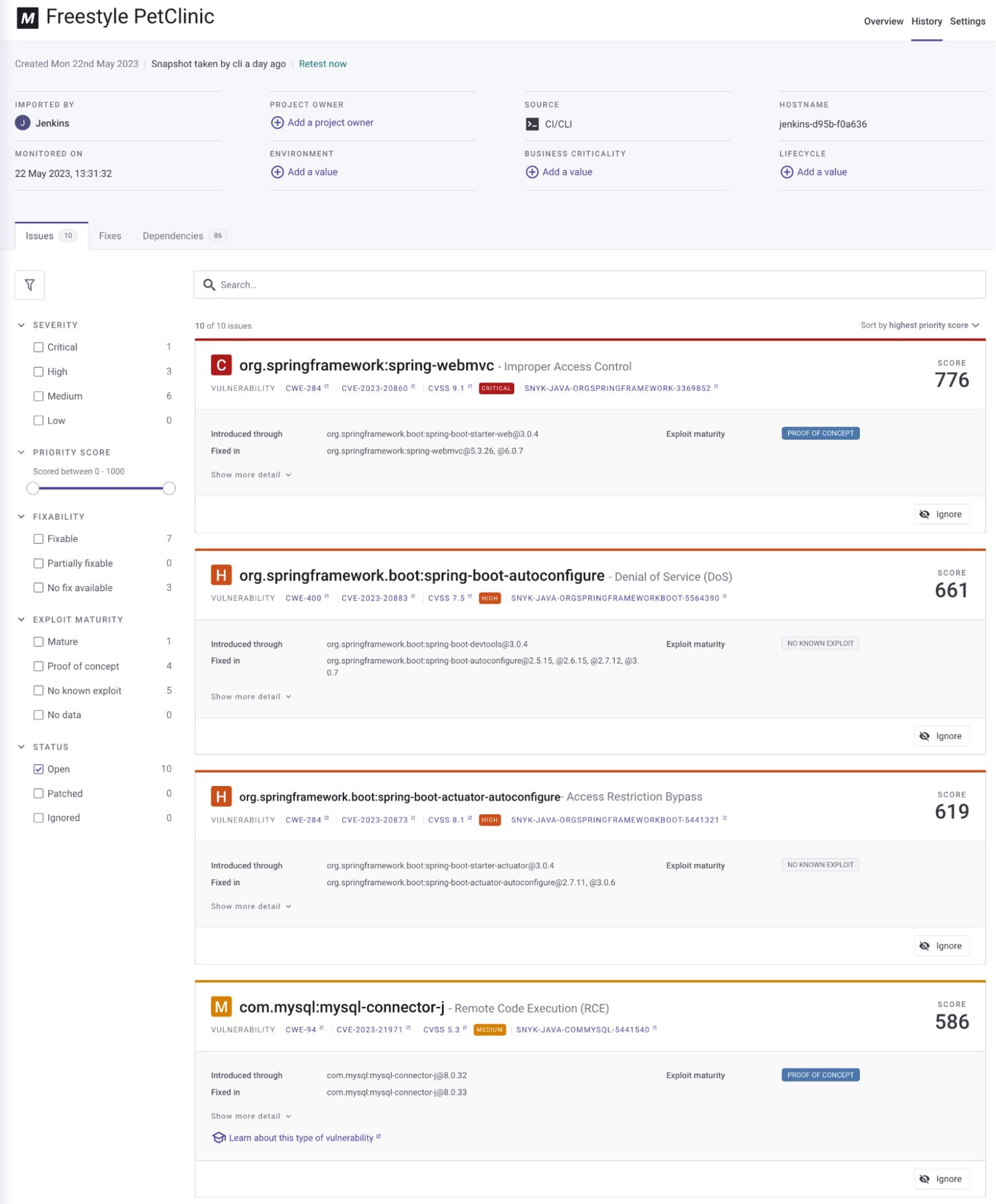The height and width of the screenshot is (1204, 996).
Task: Open the issue filters panel via funnel icon
Action: click(30, 285)
